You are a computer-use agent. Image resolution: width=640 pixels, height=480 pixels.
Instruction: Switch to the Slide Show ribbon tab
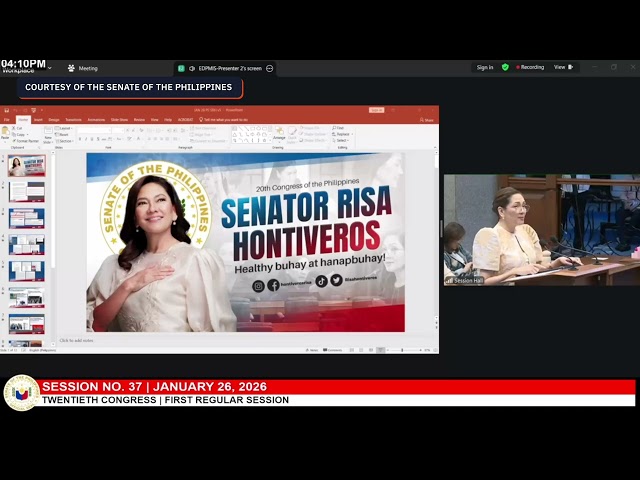[x=119, y=120]
